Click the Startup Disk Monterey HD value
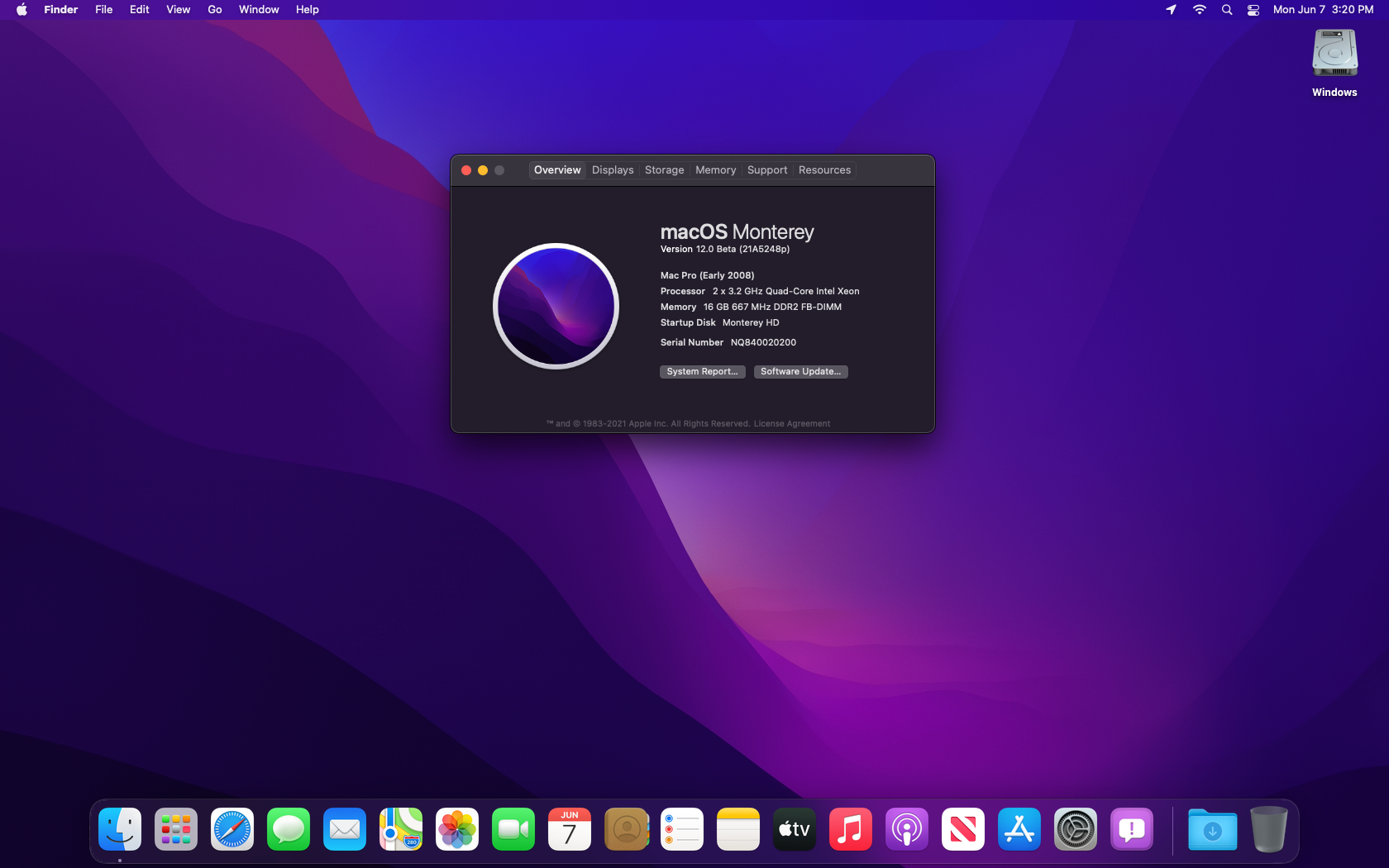 point(751,322)
